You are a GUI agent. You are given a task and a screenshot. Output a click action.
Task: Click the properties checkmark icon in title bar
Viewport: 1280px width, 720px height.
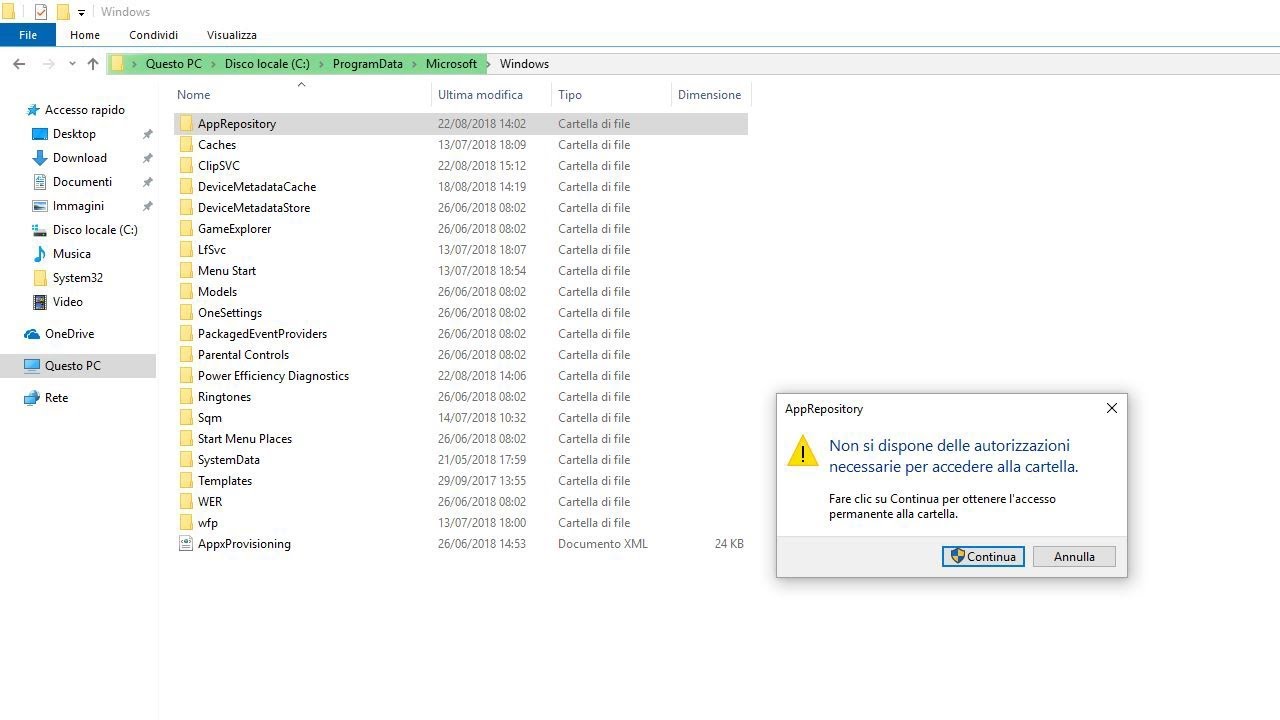[x=41, y=12]
